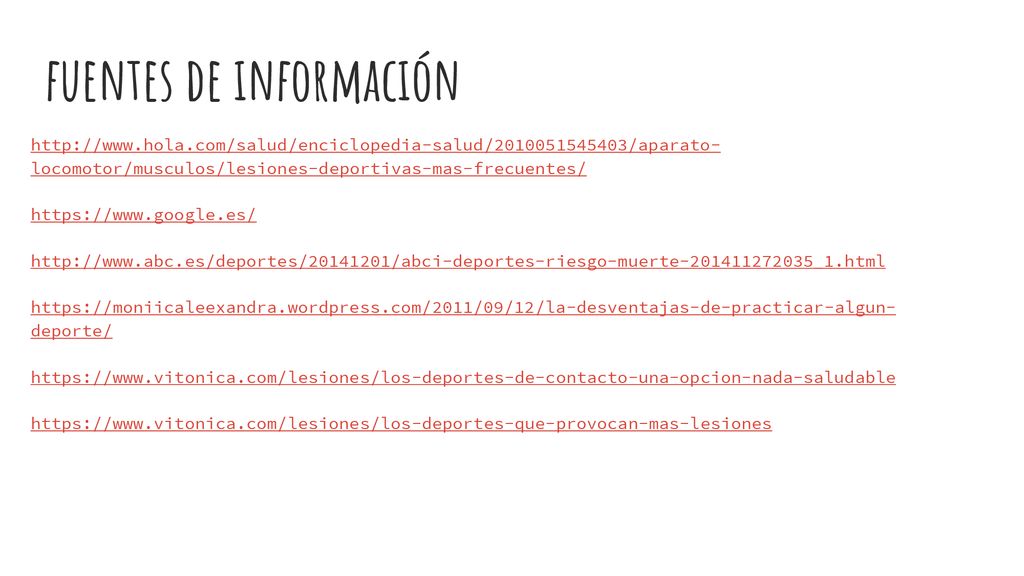The width and height of the screenshot is (1024, 576).
Task: Click the wrapped deporte/ line of wordpress link
Action: [71, 331]
